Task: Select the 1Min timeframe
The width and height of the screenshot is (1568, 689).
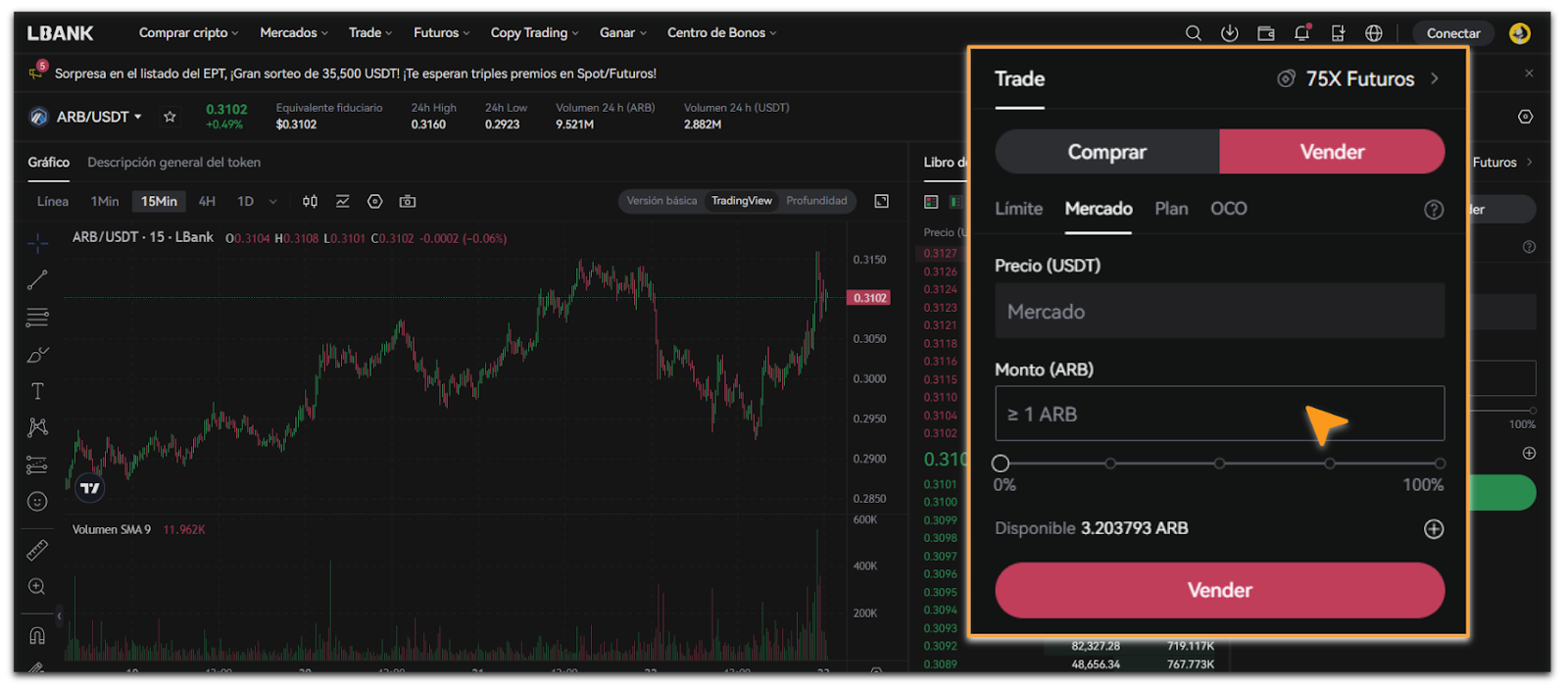Action: pos(105,202)
